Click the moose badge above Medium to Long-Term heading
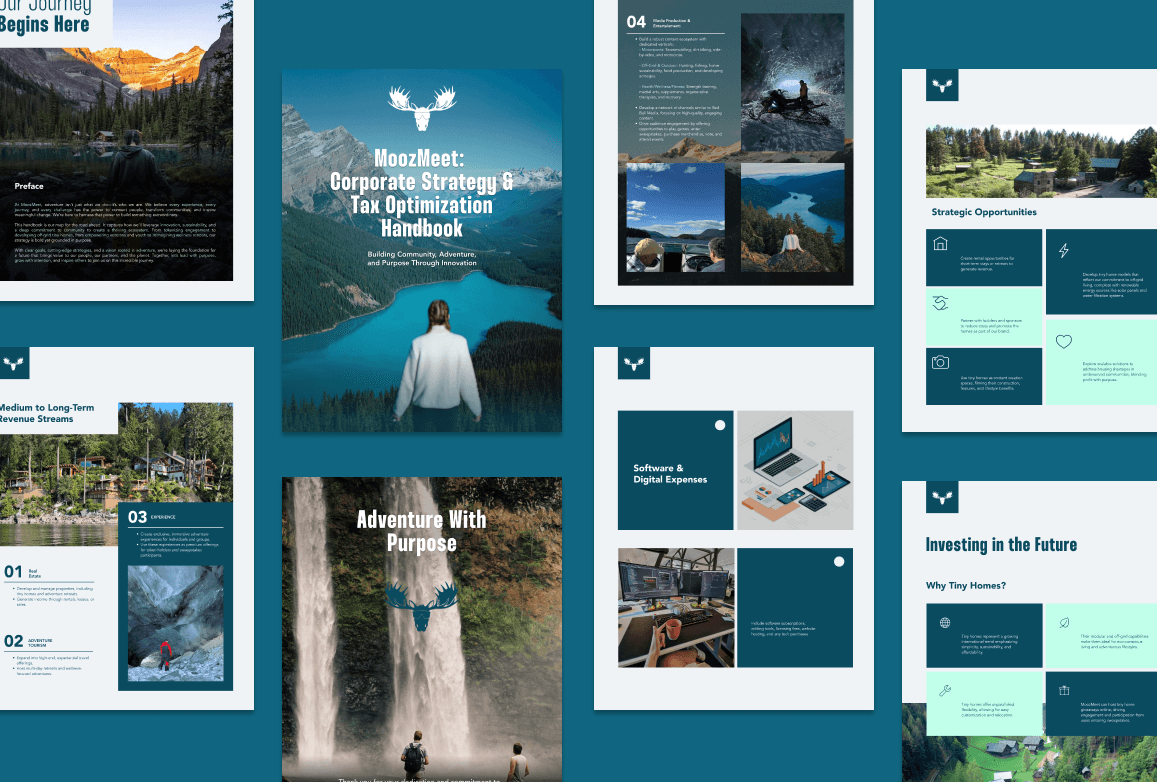The width and height of the screenshot is (1157, 782). point(13,363)
